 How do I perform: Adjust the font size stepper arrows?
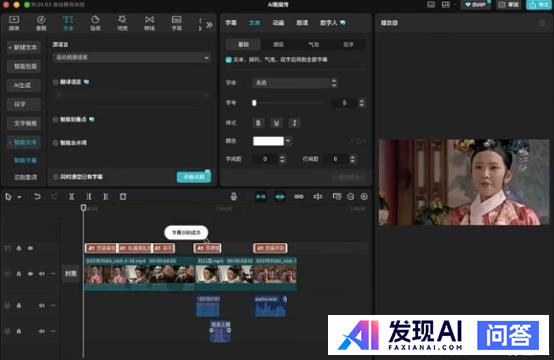point(361,103)
